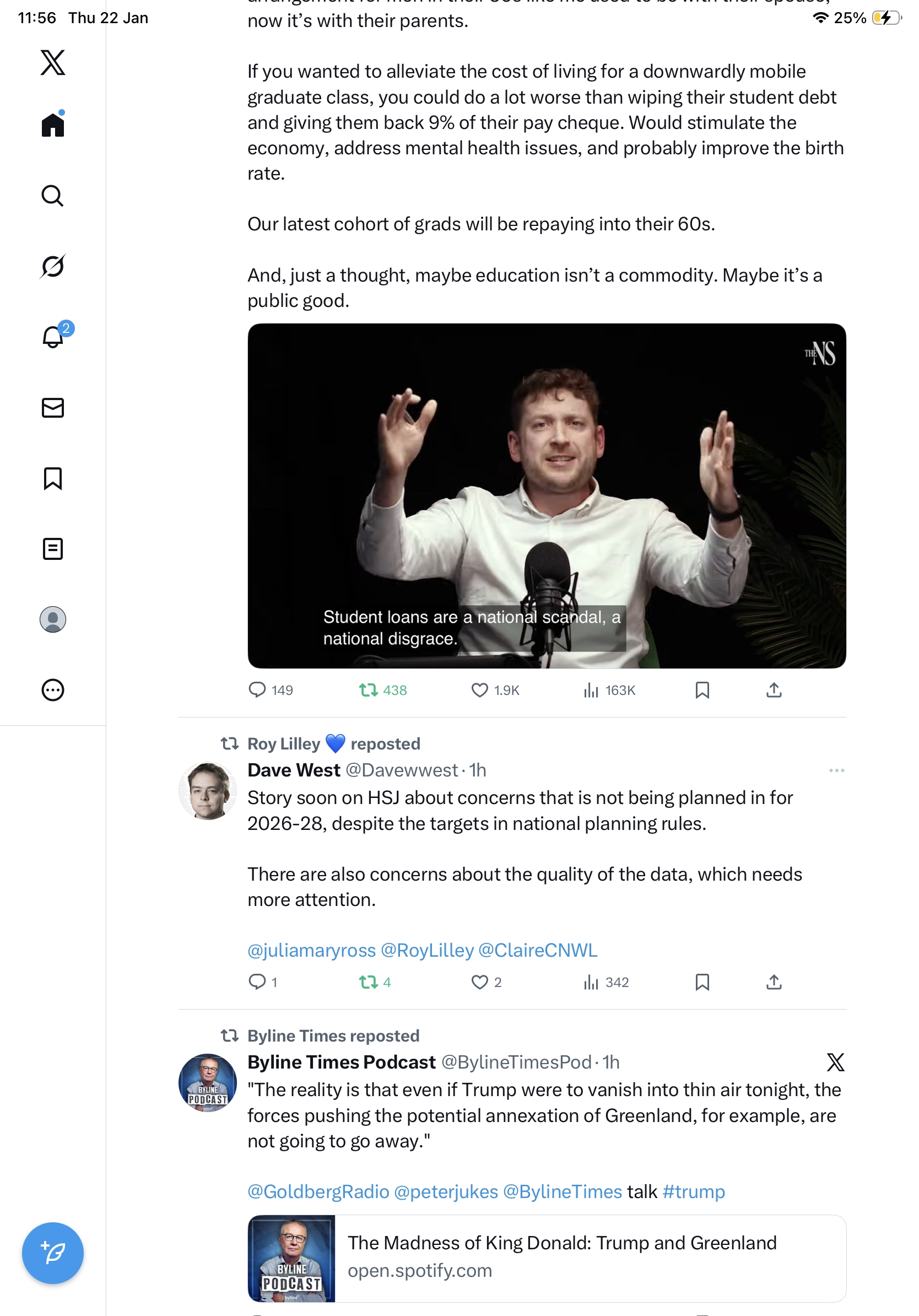Screen dimensions: 919x1316
Task: Tap the compose new post button
Action: pyautogui.click(x=53, y=1253)
